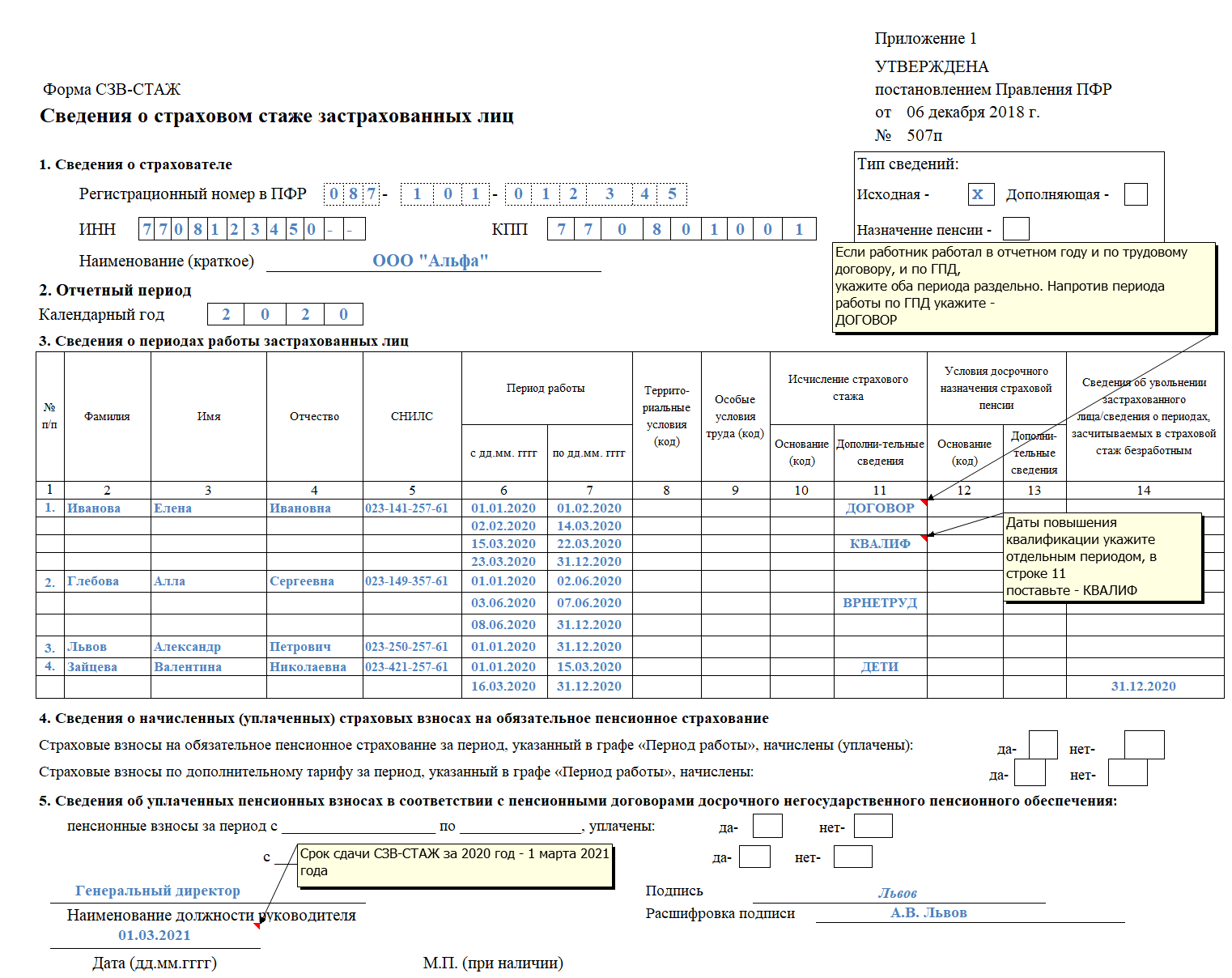Select the calendar year 2020 field
This screenshot has height=978, width=1232.
(x=285, y=314)
